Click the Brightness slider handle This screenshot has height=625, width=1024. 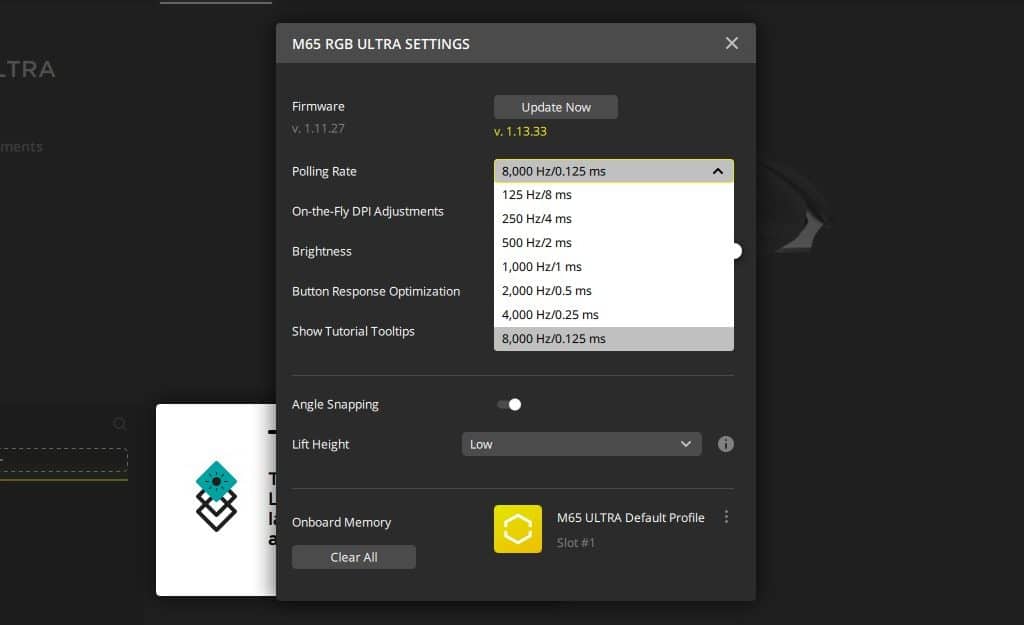click(x=737, y=251)
